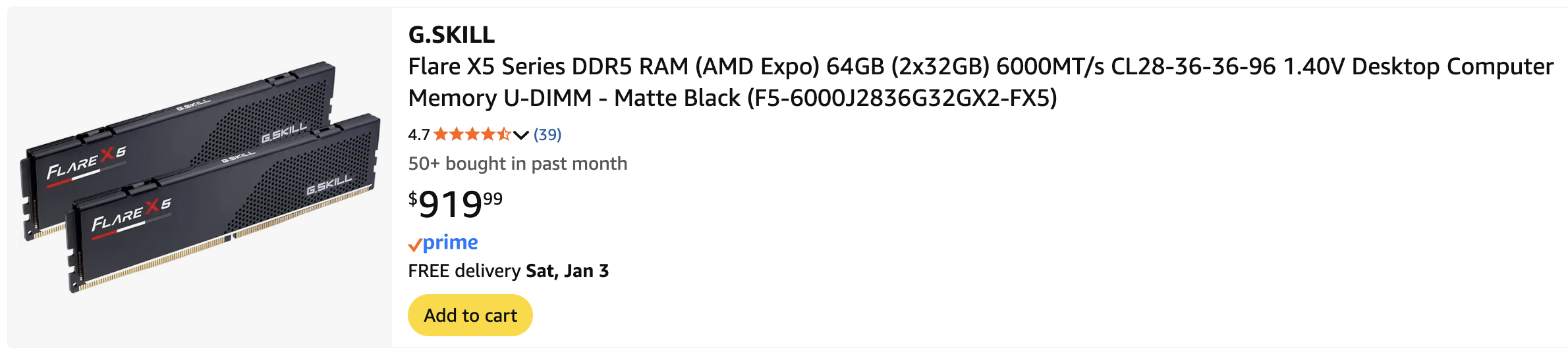This screenshot has width=1568, height=354.
Task: Click the FREE delivery label
Action: pos(464,271)
